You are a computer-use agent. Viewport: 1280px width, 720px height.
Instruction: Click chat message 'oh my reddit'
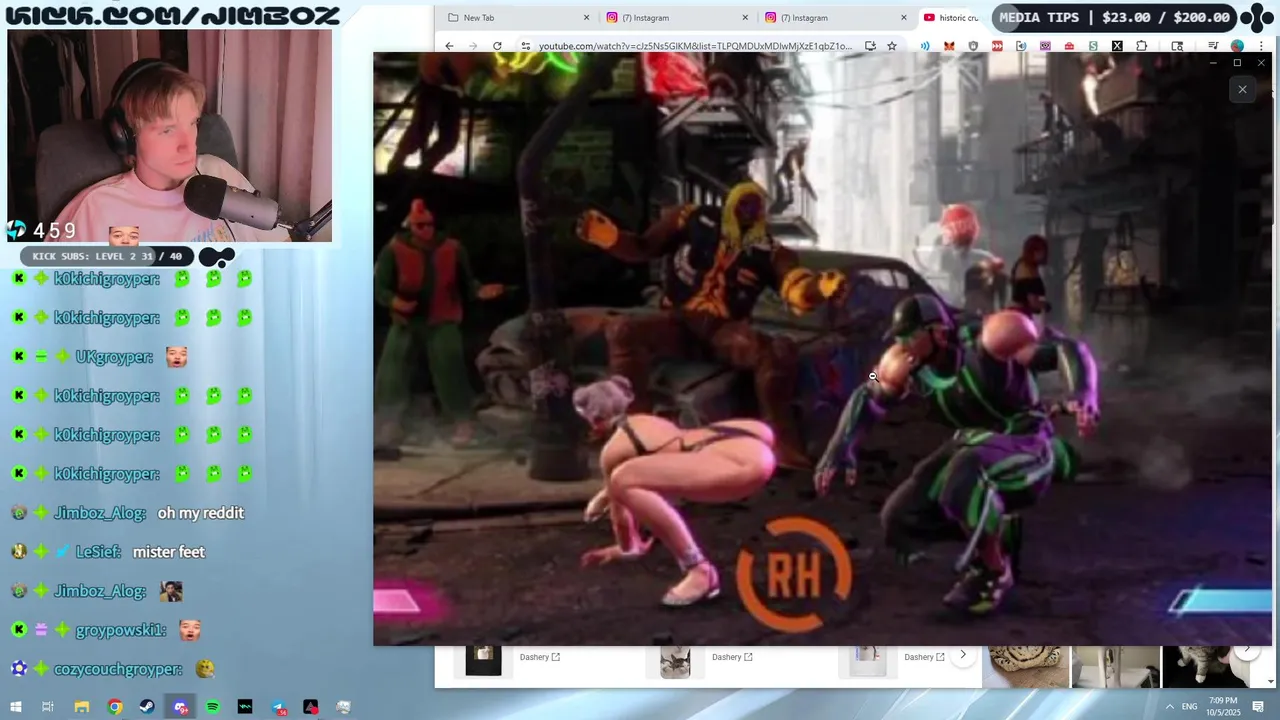pos(201,513)
